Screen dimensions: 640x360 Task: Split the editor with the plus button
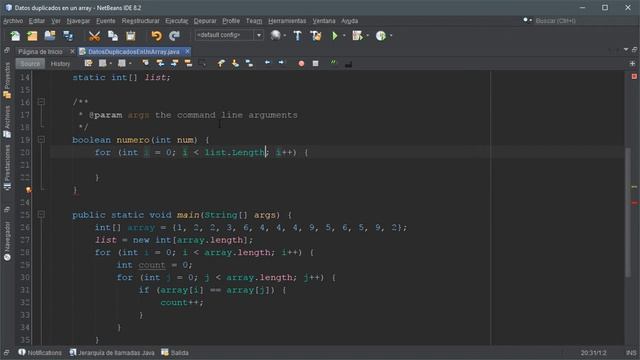pos(632,64)
